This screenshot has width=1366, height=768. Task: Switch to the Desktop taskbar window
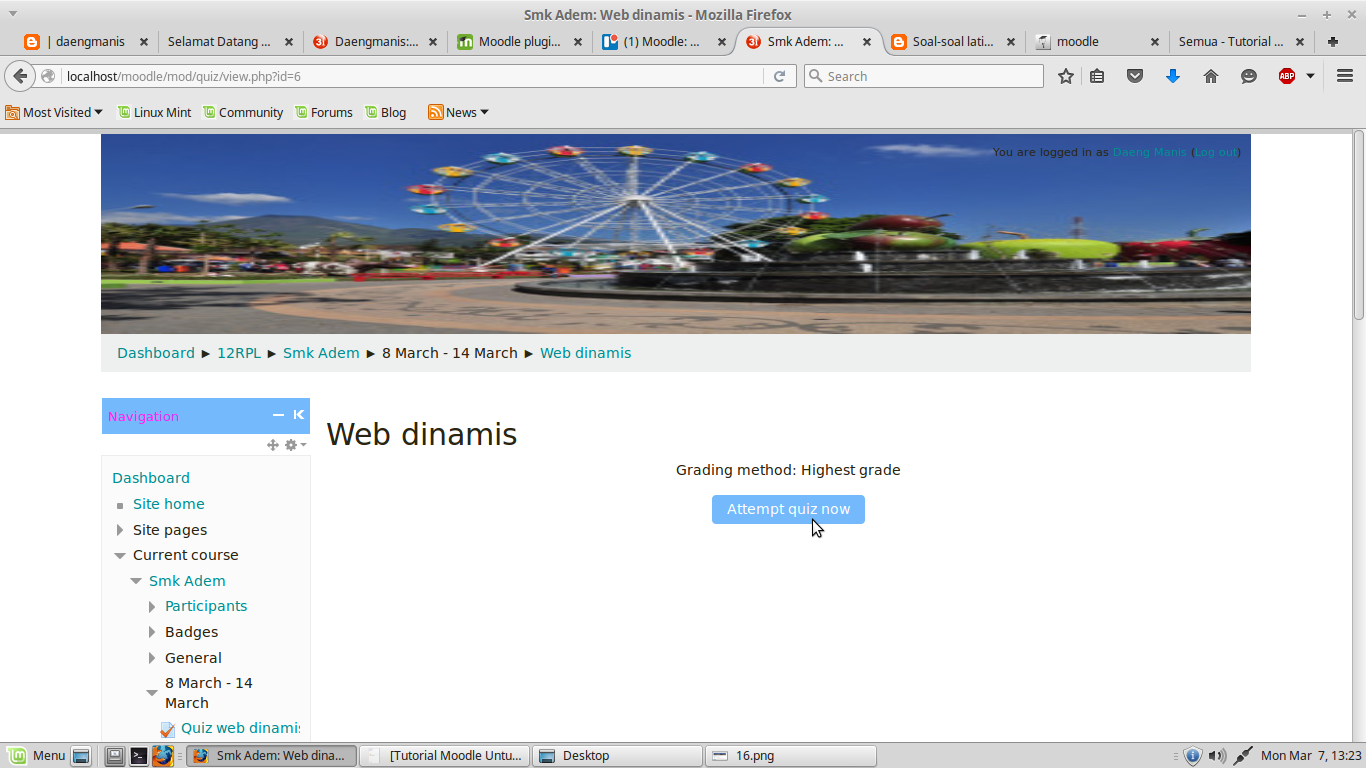coord(616,756)
